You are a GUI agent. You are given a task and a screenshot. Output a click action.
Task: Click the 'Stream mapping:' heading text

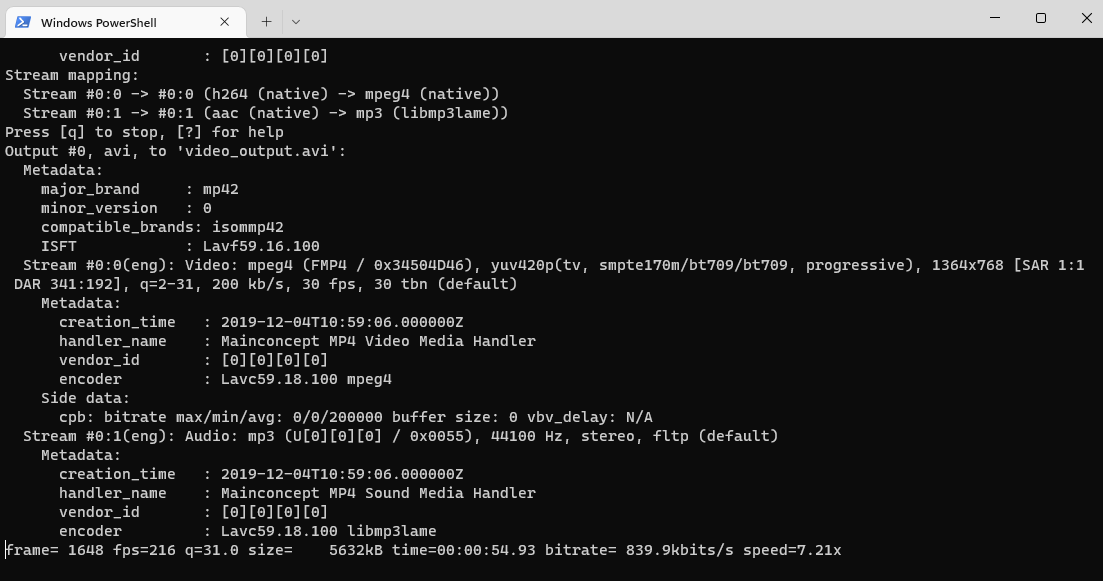pyautogui.click(x=72, y=75)
